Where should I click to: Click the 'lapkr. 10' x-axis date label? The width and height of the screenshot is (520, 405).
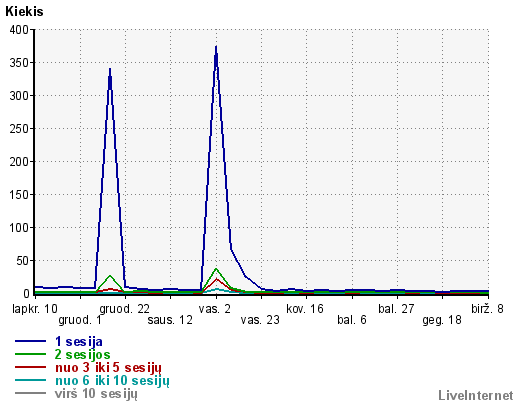tap(35, 309)
